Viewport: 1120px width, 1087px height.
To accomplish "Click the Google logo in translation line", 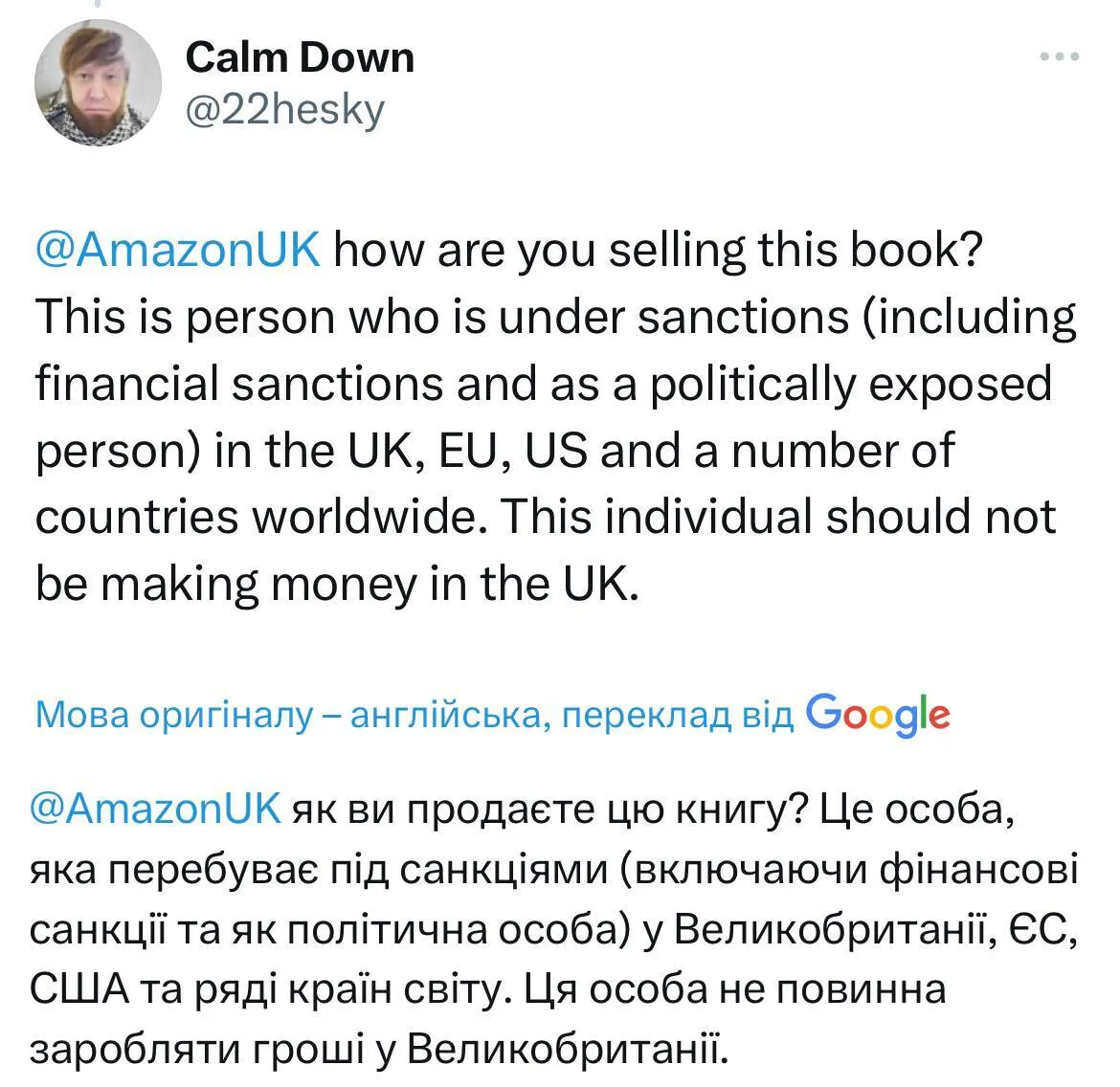I will click(x=877, y=714).
